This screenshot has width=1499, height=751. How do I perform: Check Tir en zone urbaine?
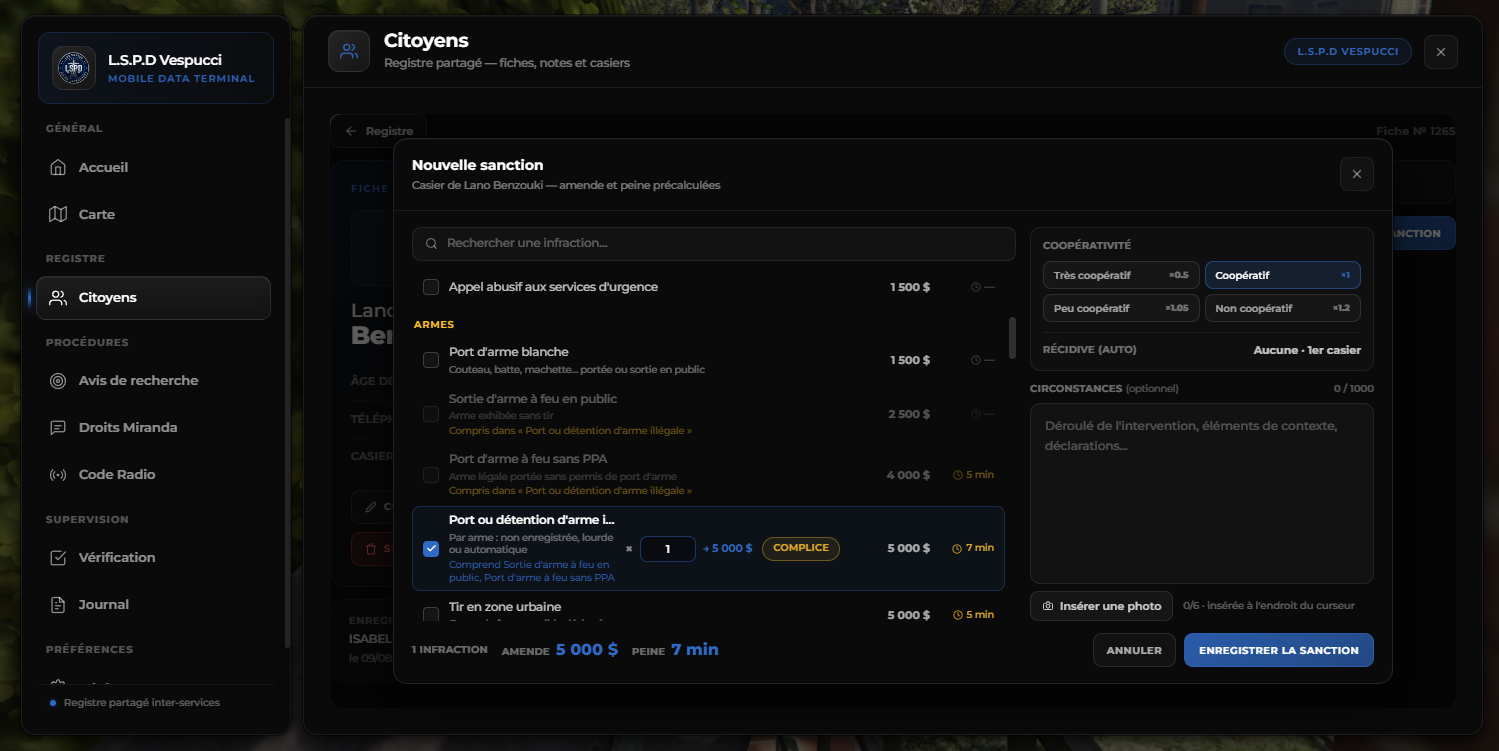431,614
